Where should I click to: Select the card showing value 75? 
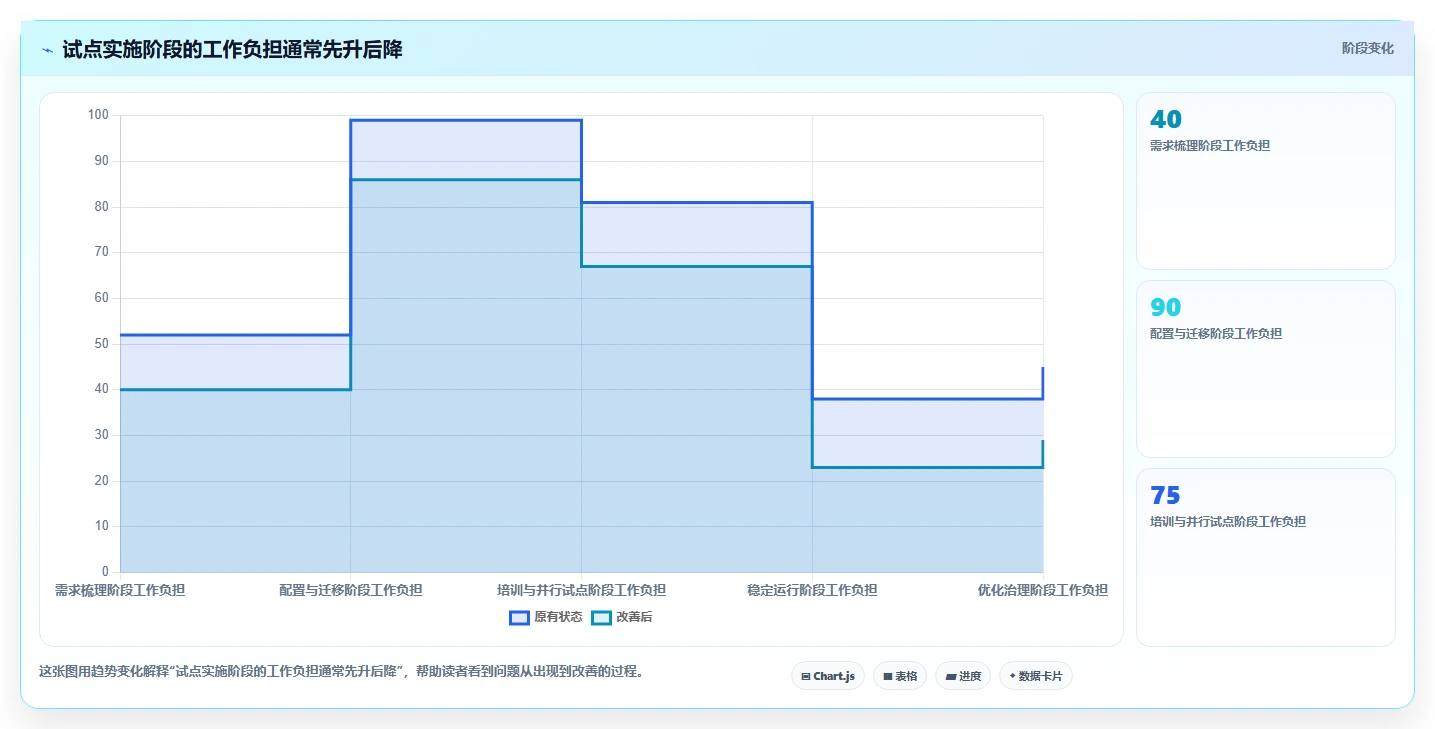coord(1265,557)
